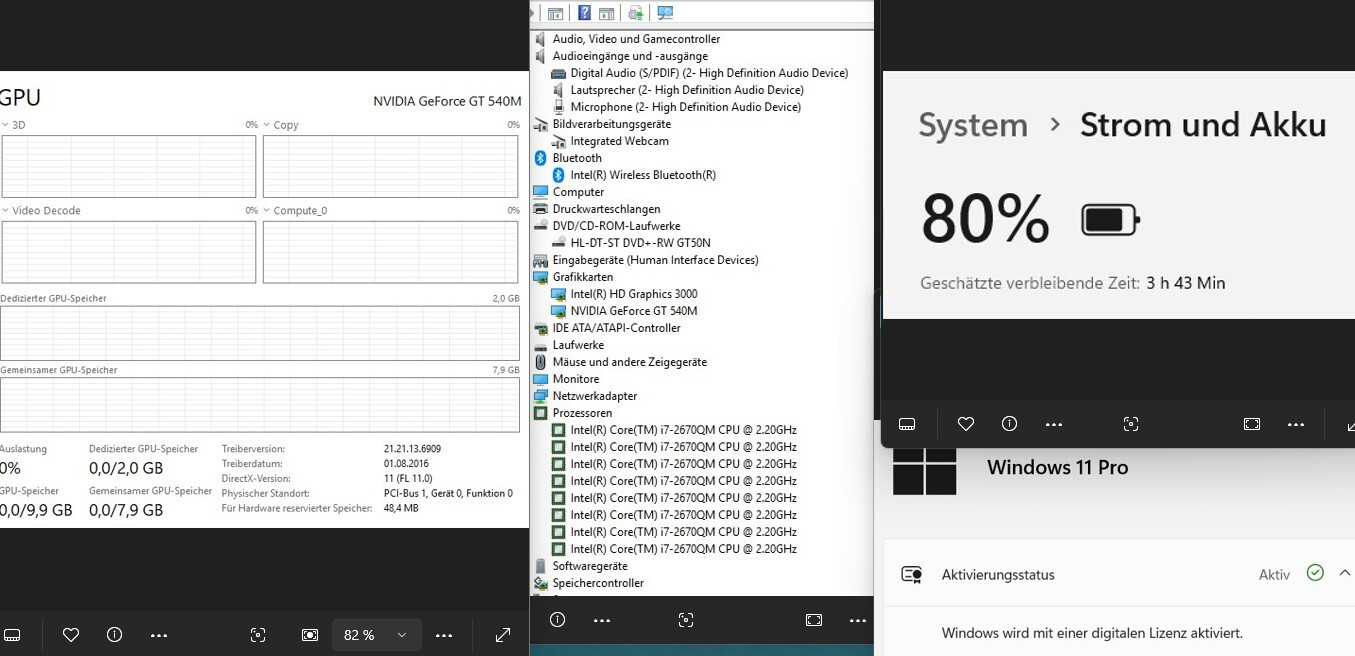Click the update driver toolbar icon

click(x=635, y=13)
